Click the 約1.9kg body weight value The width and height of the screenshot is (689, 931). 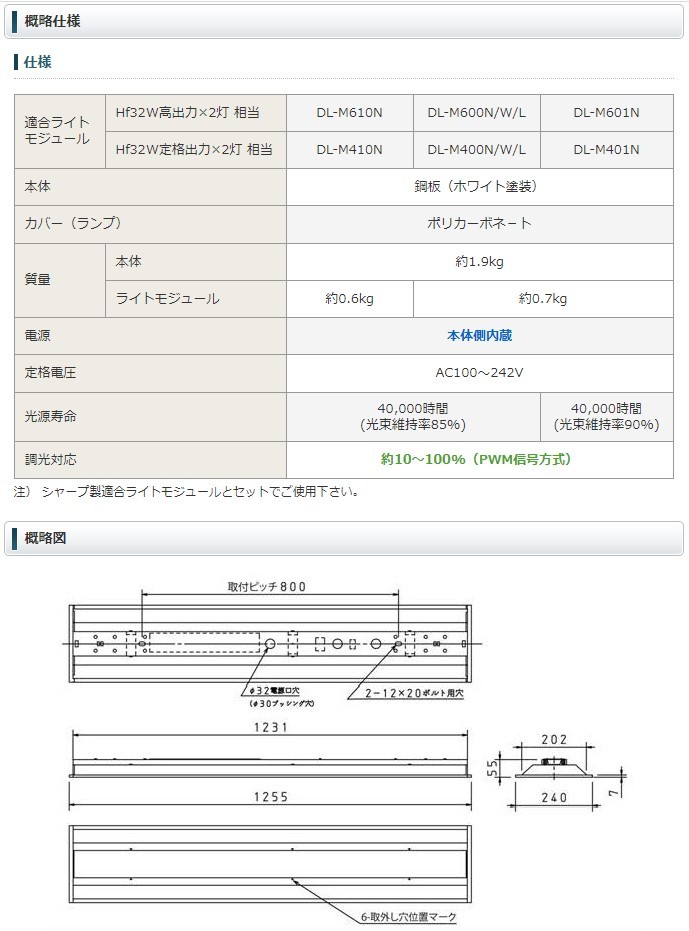tap(479, 261)
